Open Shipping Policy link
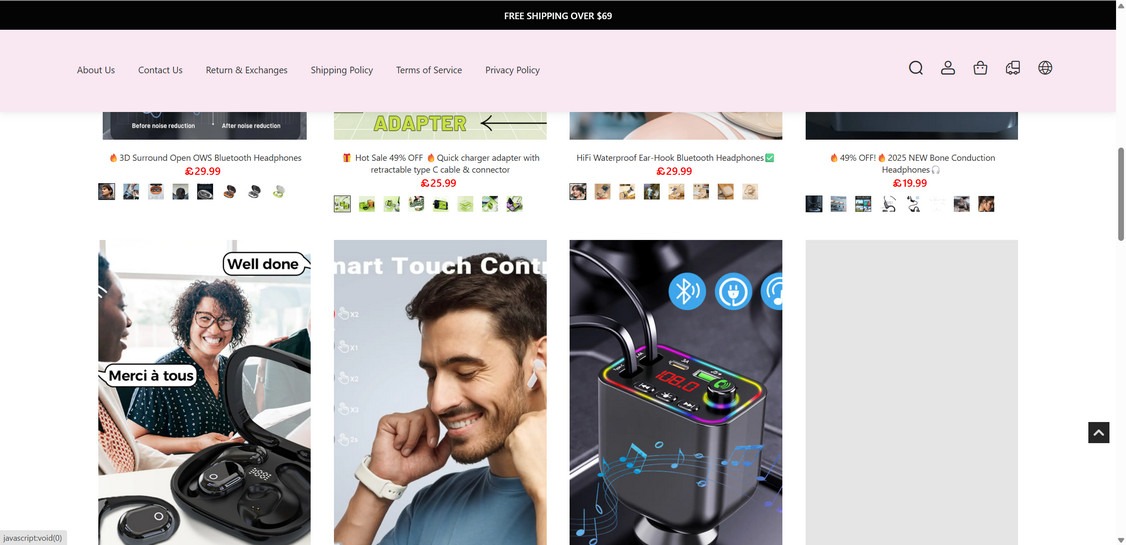This screenshot has width=1126, height=545. coord(342,70)
